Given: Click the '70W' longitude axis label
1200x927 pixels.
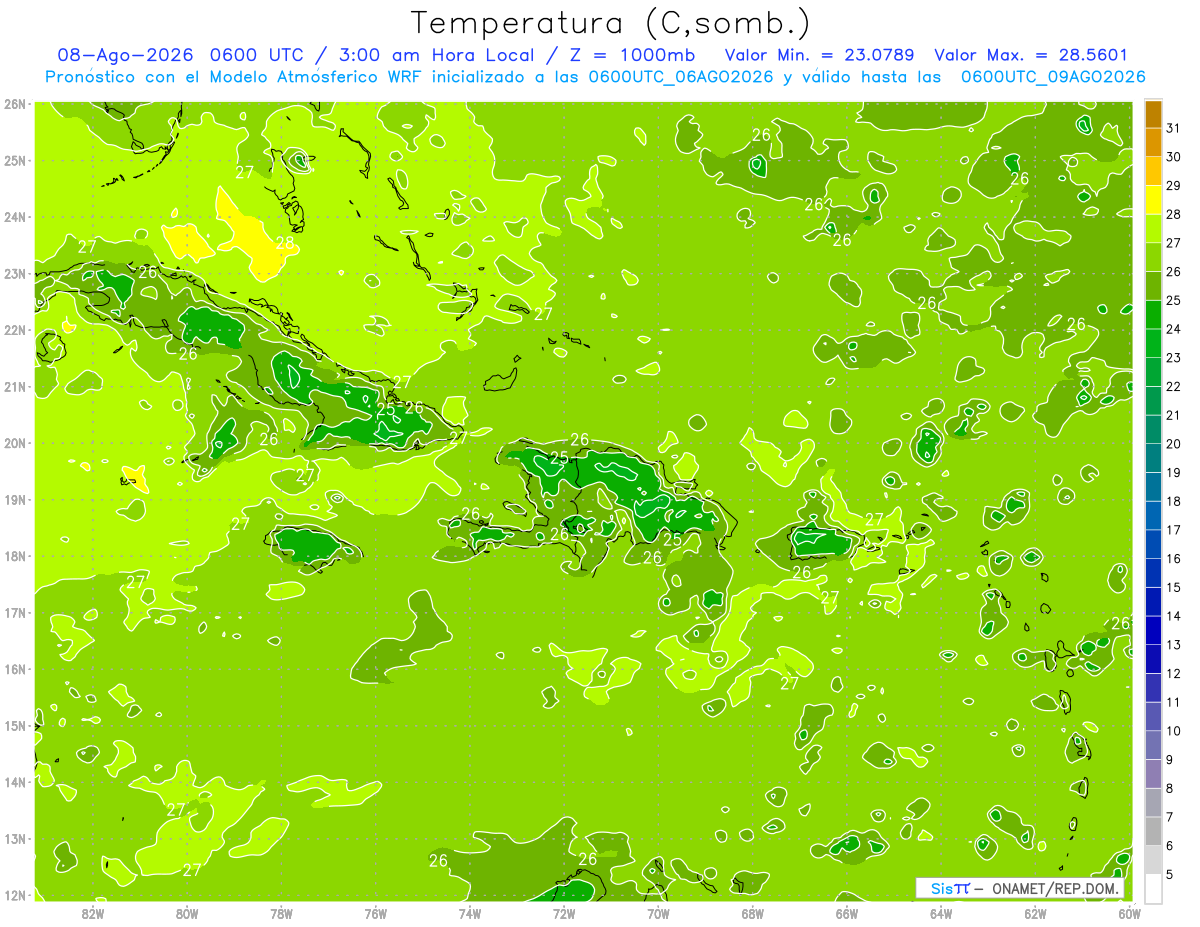Looking at the screenshot, I should pos(658,913).
